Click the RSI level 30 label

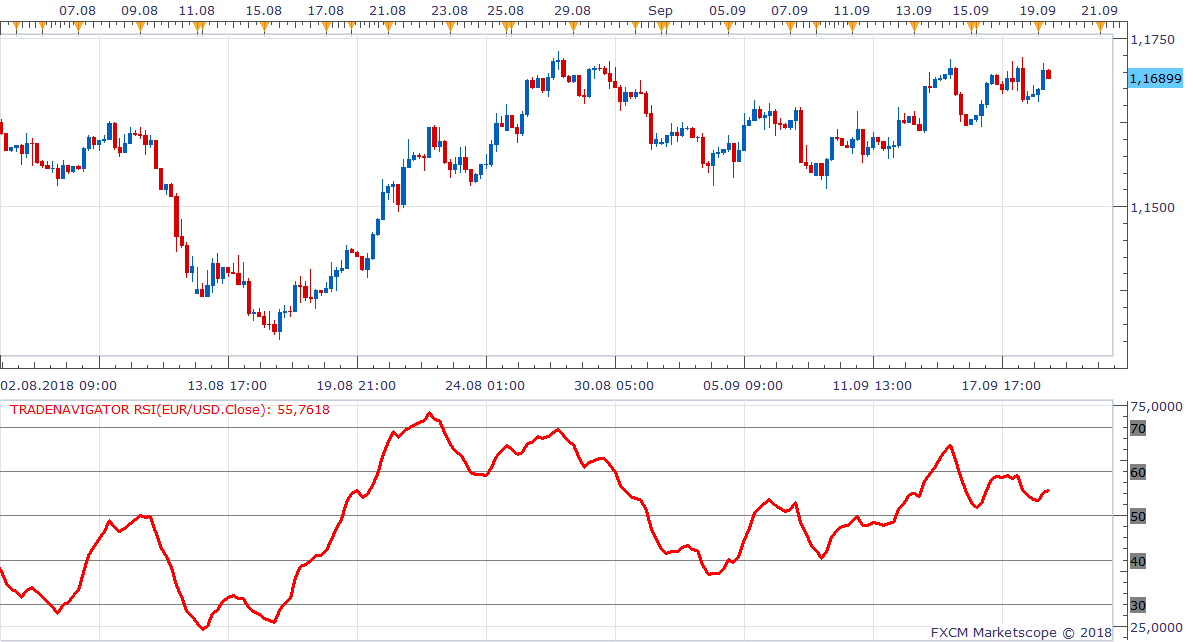coord(1137,605)
